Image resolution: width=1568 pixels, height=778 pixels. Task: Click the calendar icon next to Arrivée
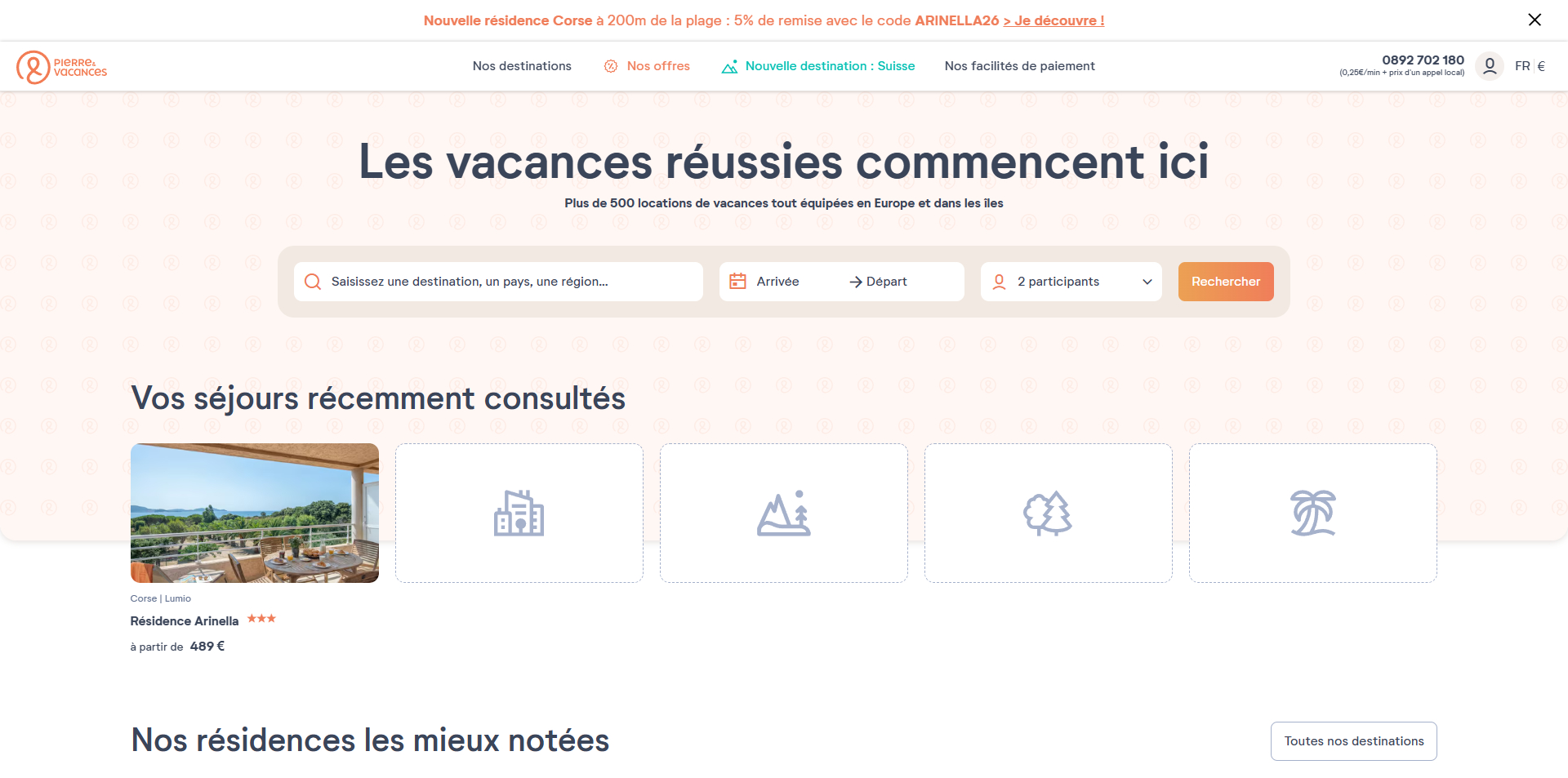737,281
